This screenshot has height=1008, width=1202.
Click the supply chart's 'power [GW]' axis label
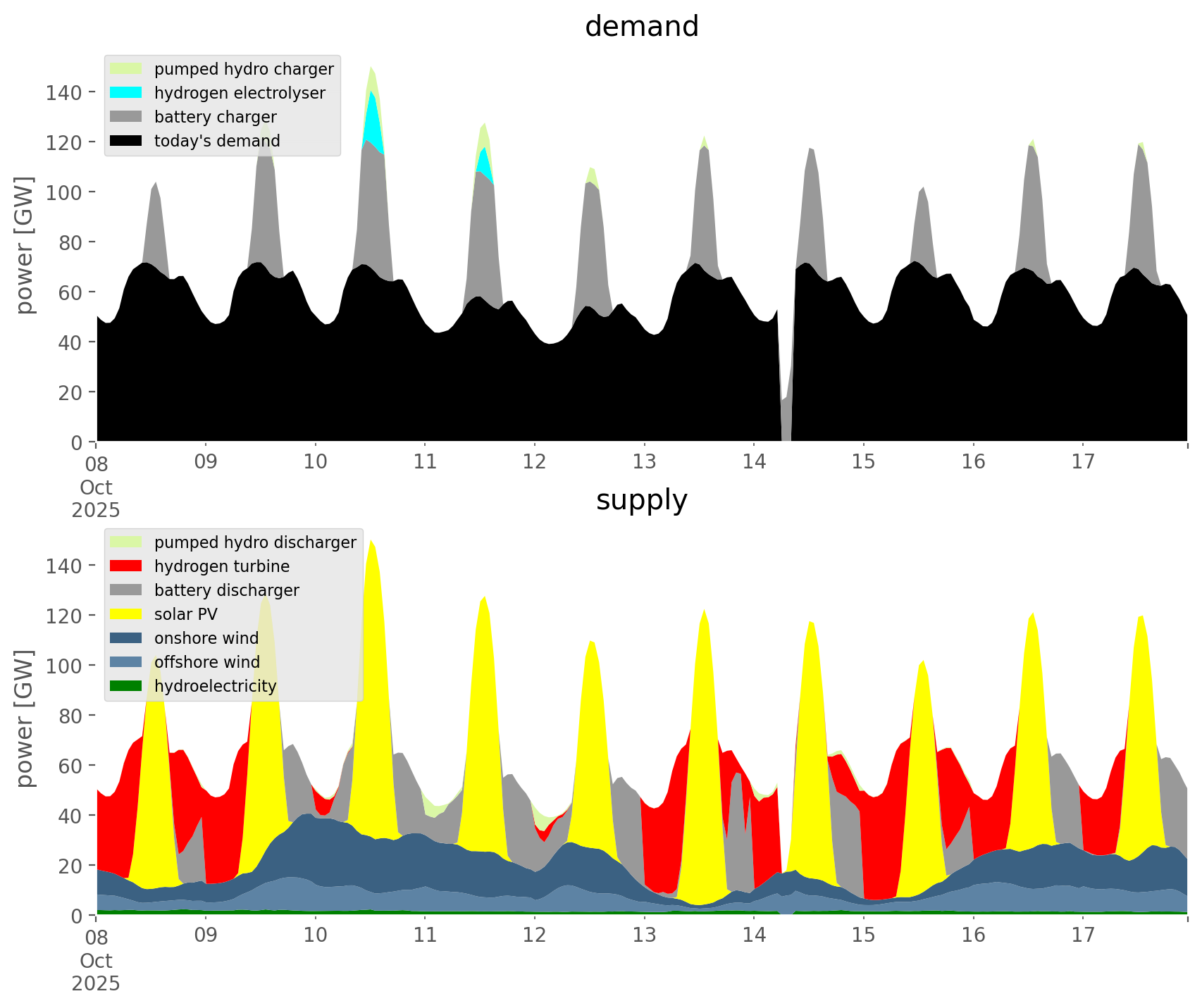25,718
